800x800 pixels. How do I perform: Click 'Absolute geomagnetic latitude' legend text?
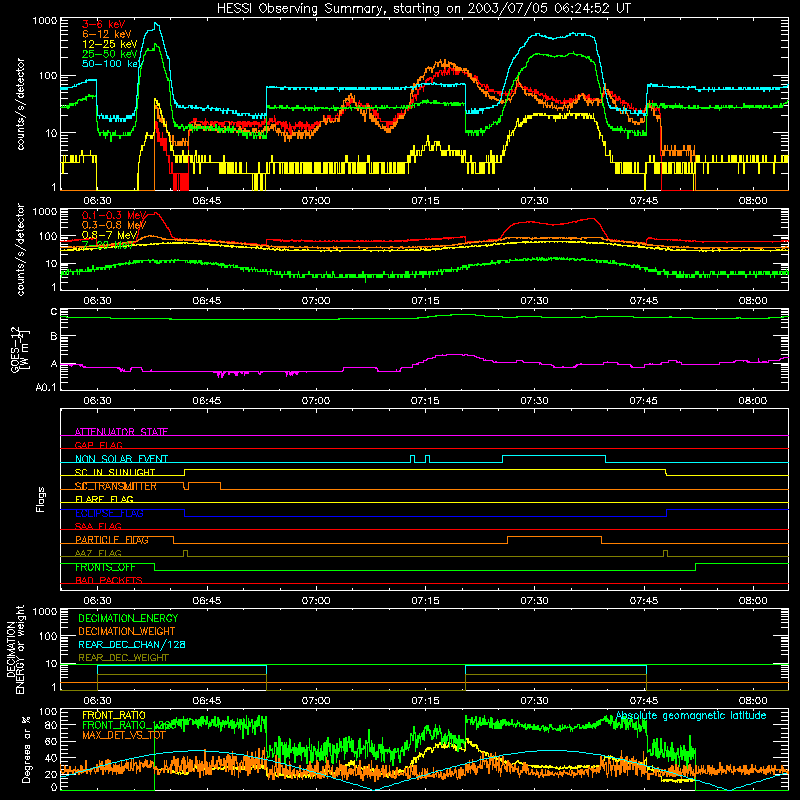pyautogui.click(x=691, y=715)
